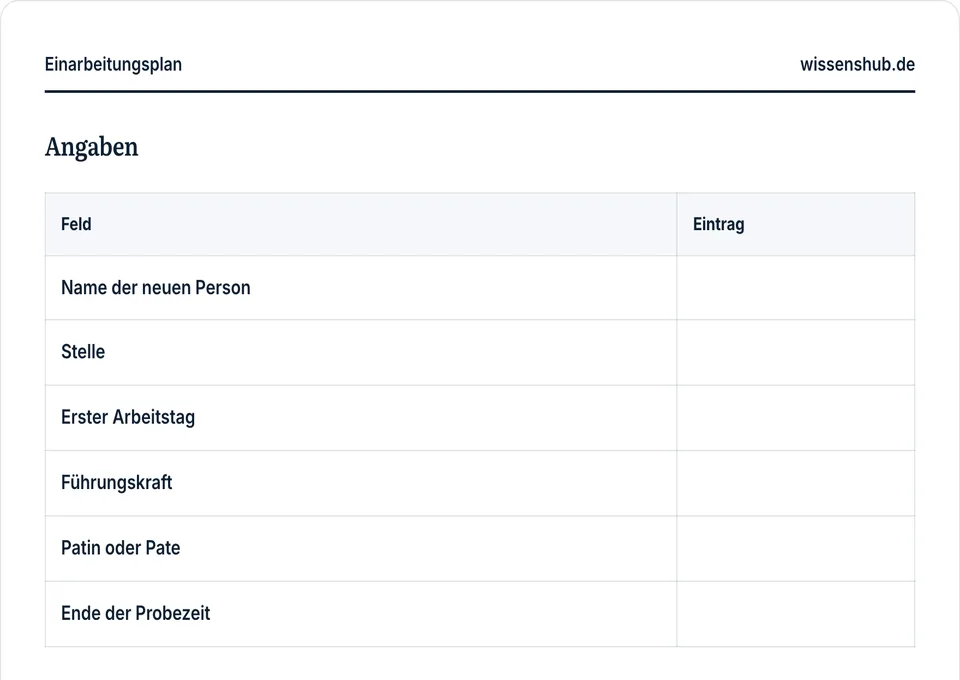Screen dimensions: 960x680
Task: Click the Eintrag cell for Patin oder Pate
Action: pos(795,549)
